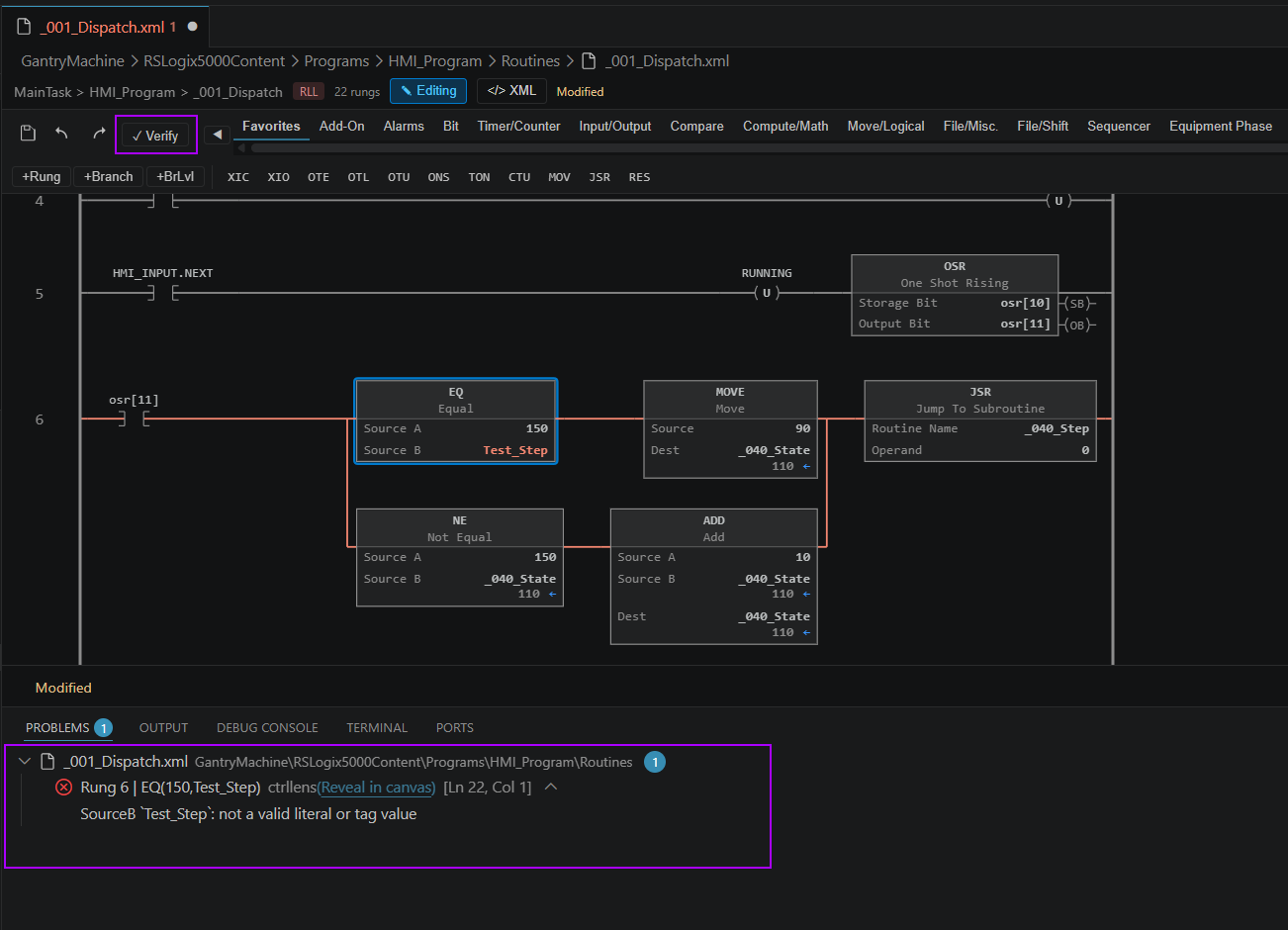The image size is (1288, 930).
Task: Click the Test_Step Source B value
Action: click(515, 450)
